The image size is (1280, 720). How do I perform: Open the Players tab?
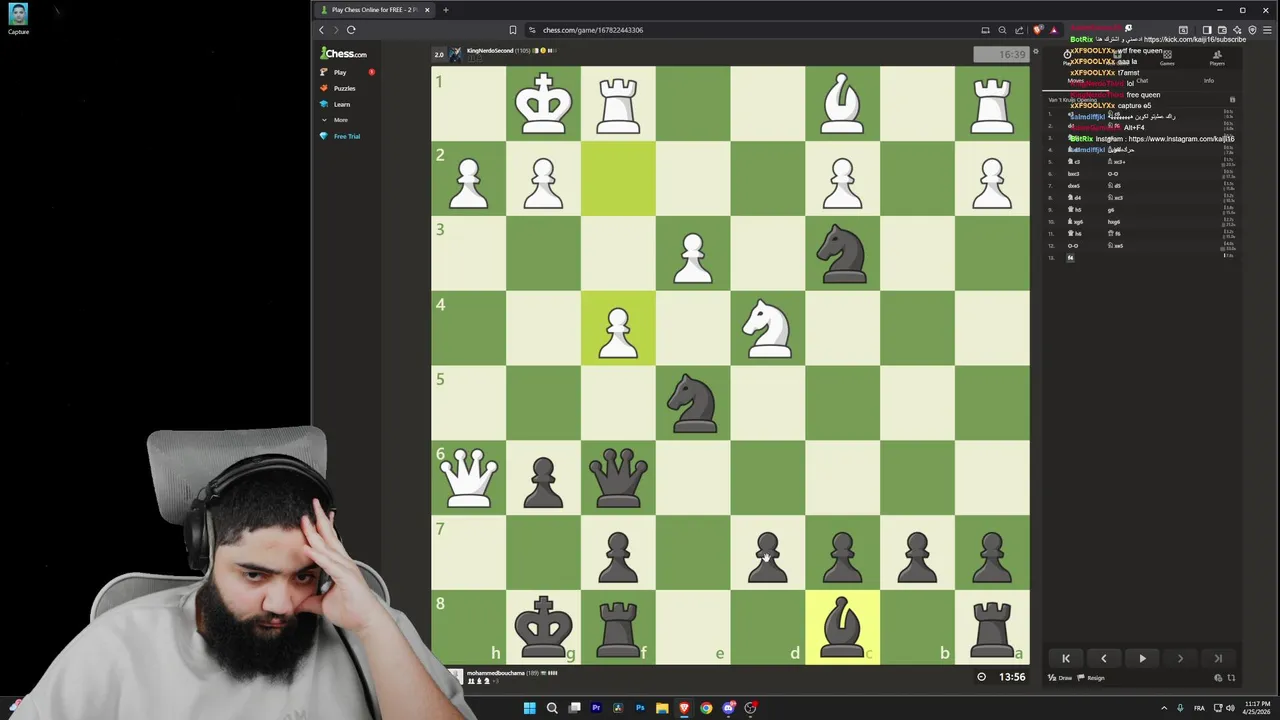point(1217,59)
